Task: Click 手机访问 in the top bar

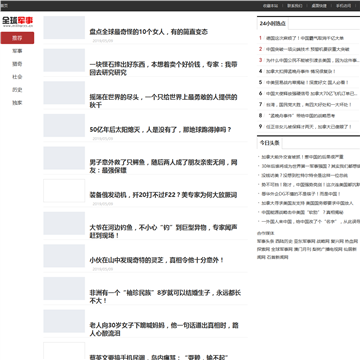Action: pyautogui.click(x=343, y=6)
